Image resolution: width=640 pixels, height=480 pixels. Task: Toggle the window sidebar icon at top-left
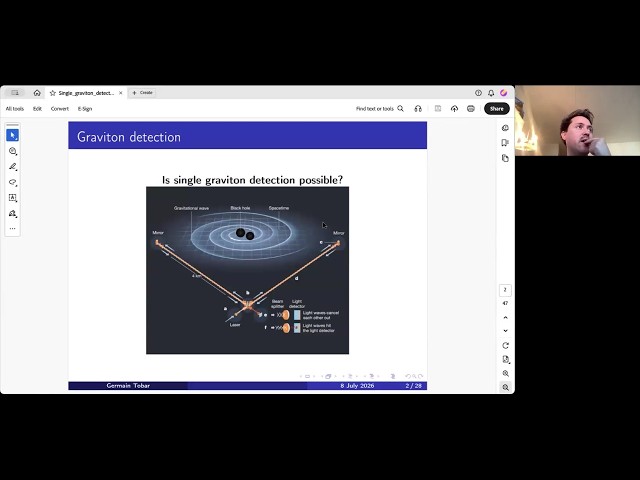(15, 93)
